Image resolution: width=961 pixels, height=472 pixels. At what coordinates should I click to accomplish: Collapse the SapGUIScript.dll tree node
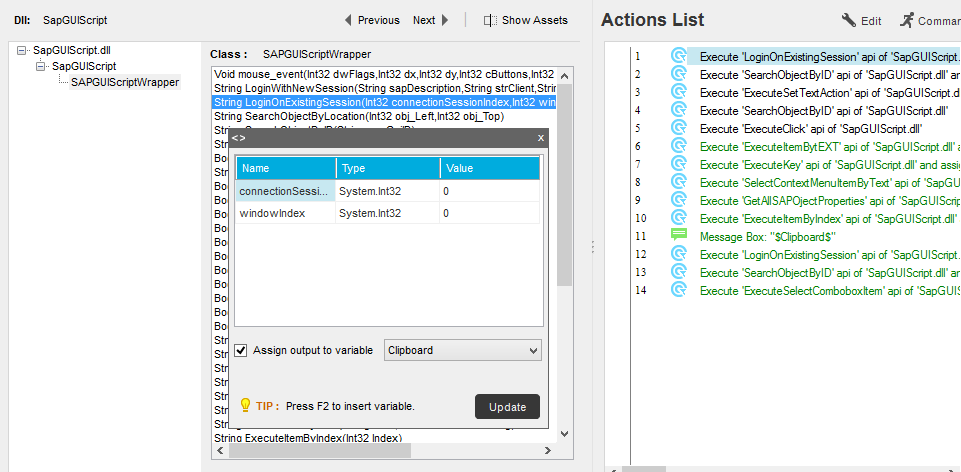coord(24,49)
